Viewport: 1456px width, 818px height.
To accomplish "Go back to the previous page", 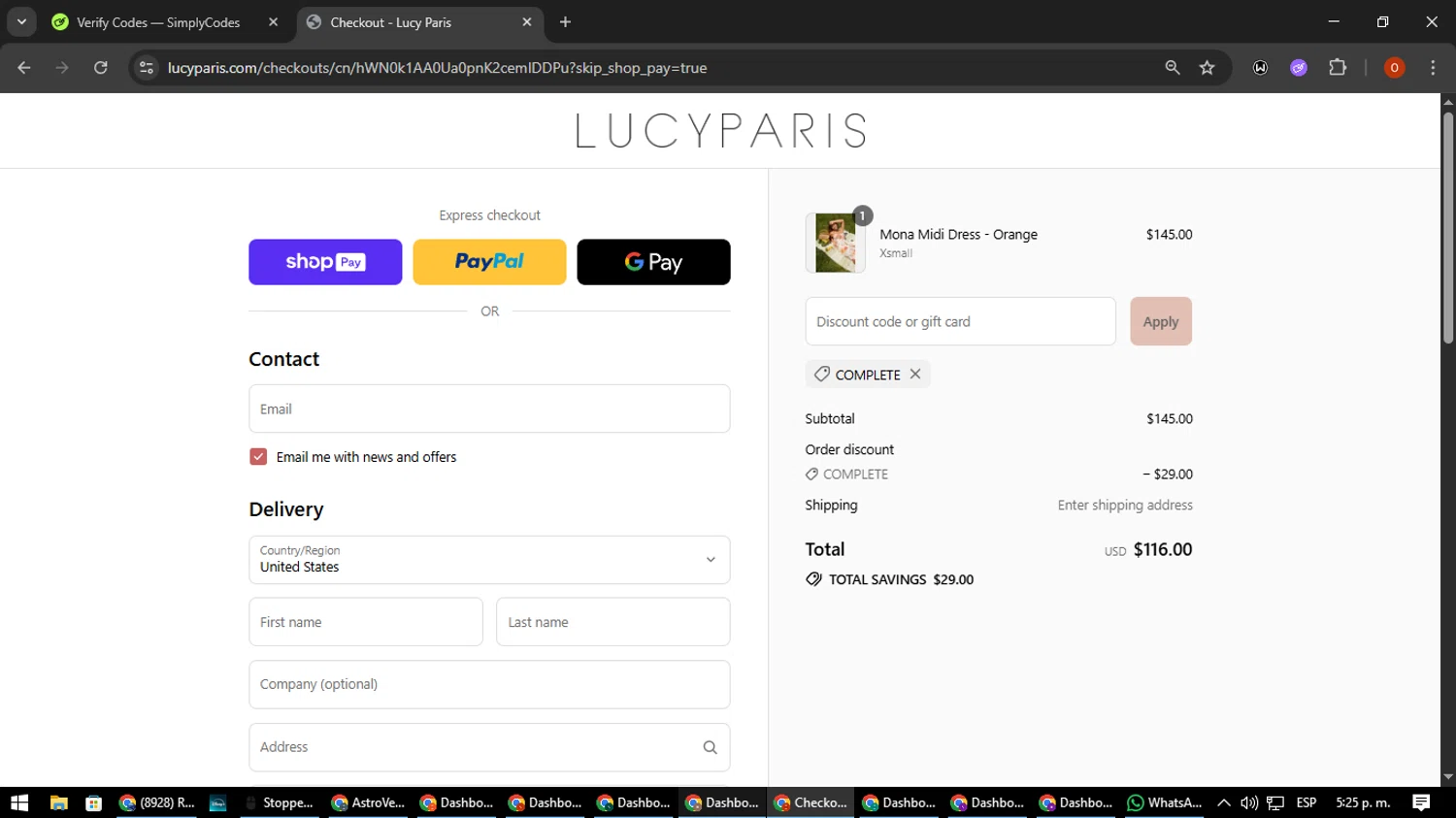I will [x=24, y=68].
